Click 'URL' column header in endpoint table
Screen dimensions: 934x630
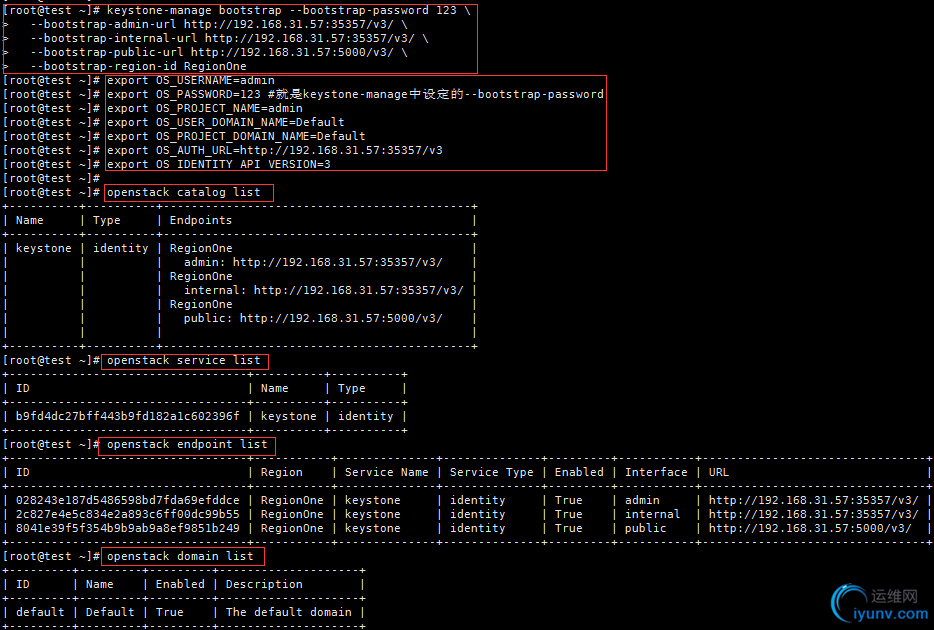pyautogui.click(x=719, y=472)
